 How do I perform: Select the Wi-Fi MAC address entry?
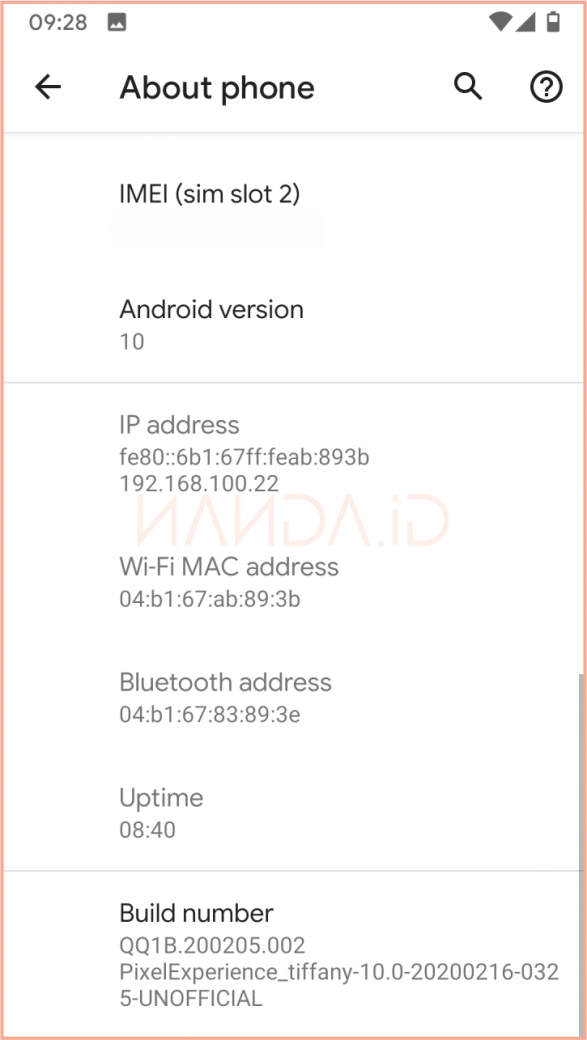tap(293, 582)
